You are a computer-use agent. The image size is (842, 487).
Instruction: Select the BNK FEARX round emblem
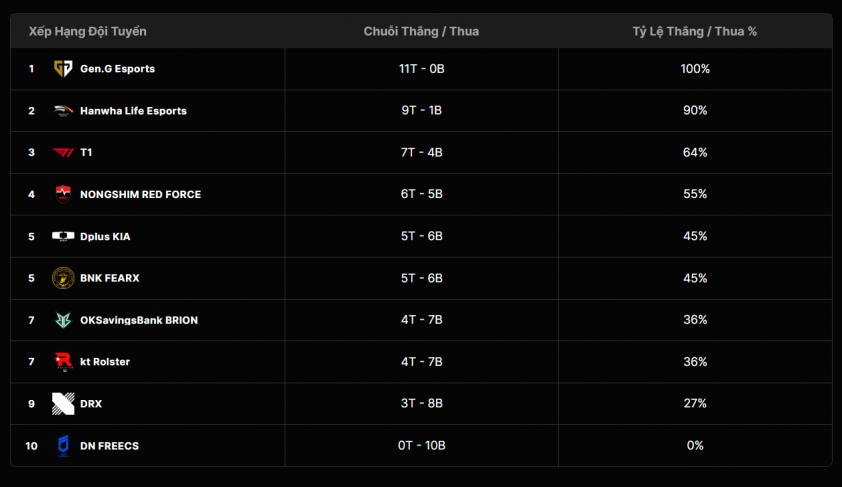click(63, 278)
